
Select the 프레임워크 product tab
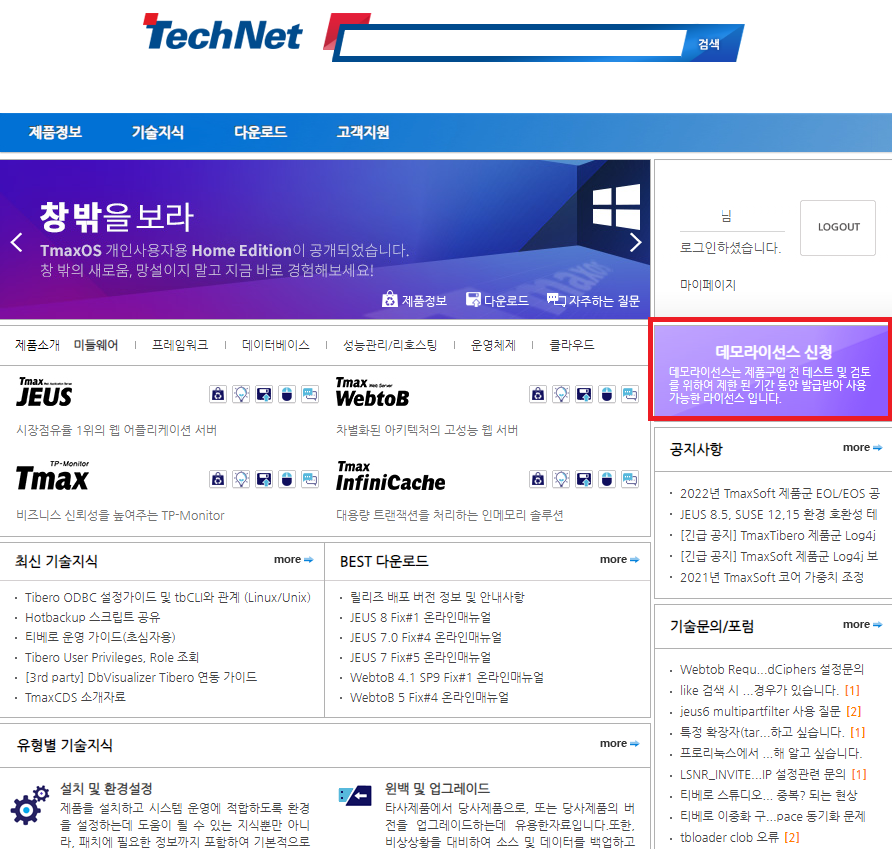(x=180, y=345)
